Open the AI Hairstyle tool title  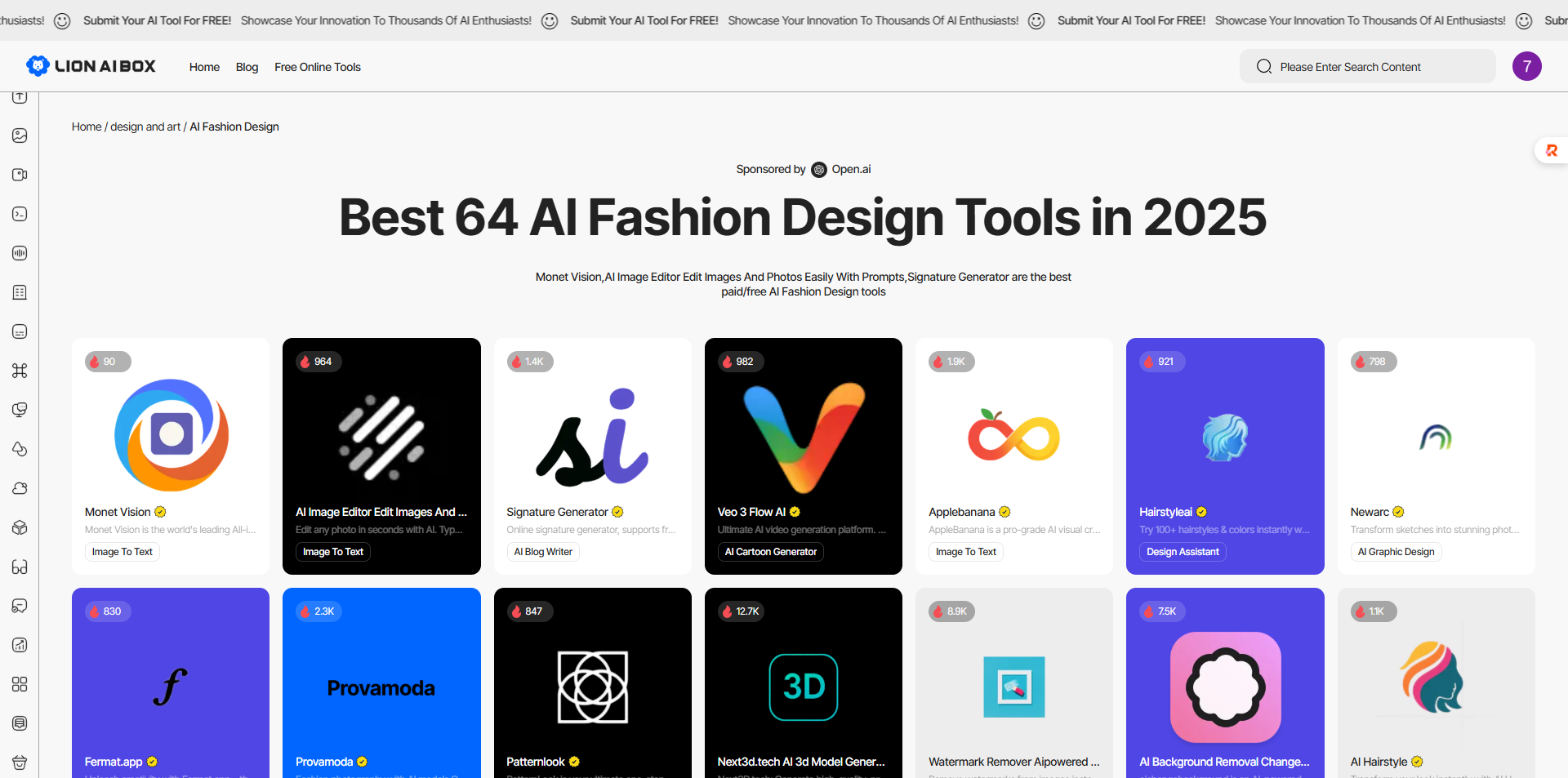tap(1379, 762)
